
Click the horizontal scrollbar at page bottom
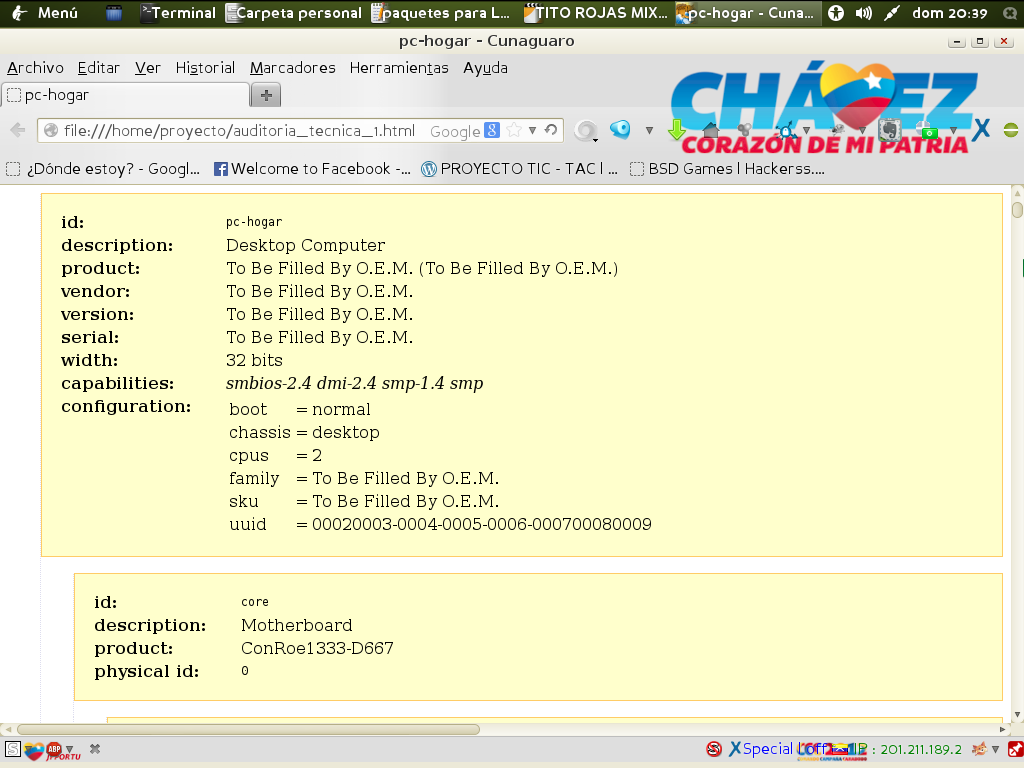248,729
